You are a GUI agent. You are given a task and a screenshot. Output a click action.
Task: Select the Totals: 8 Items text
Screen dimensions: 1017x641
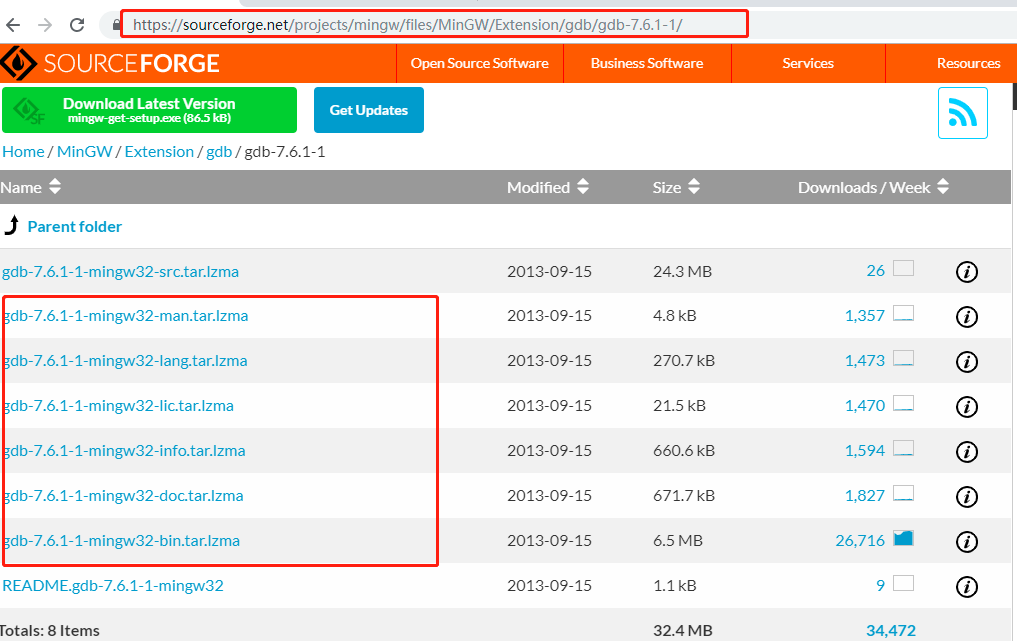point(50,631)
